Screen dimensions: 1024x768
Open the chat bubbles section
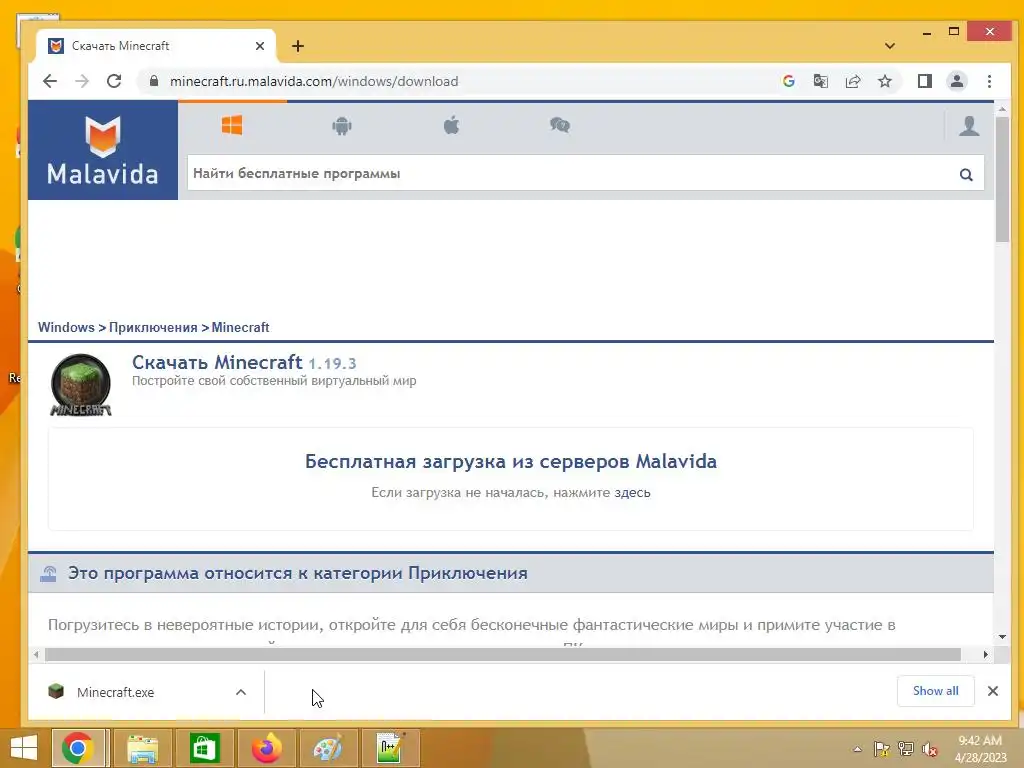(560, 125)
